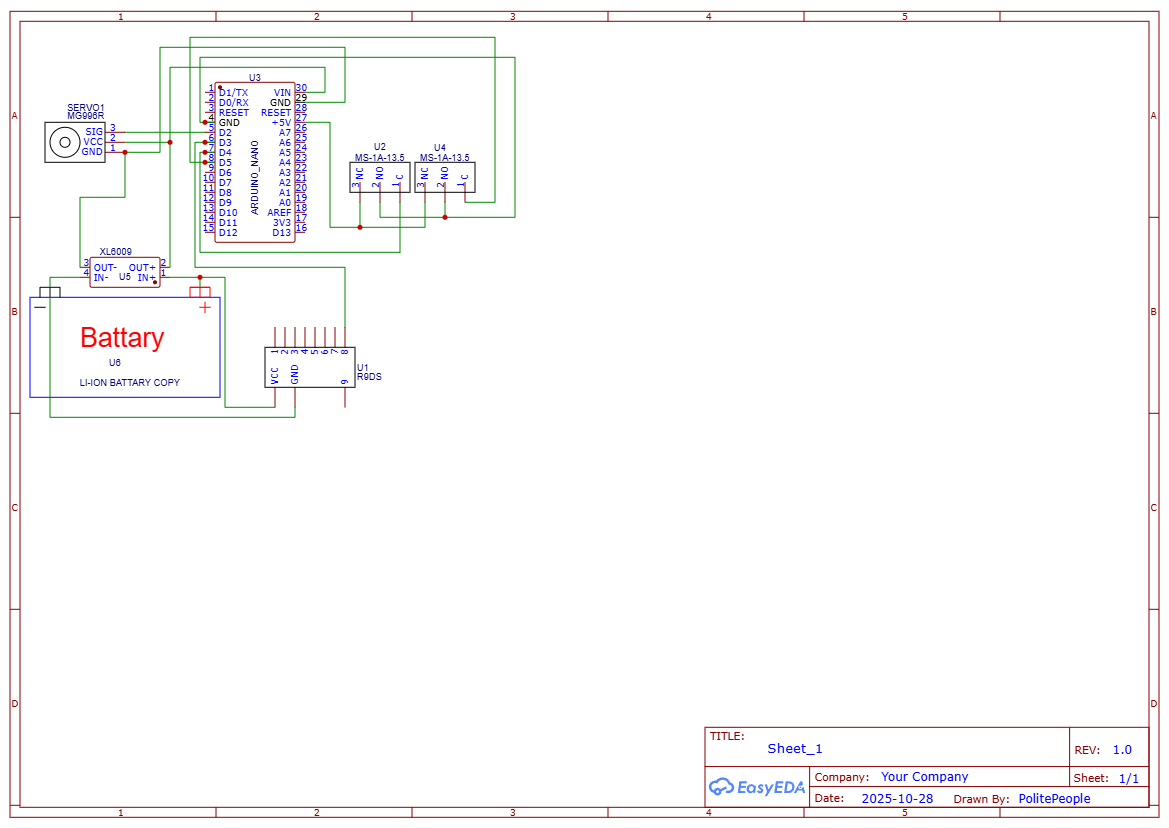Click the SIG pin of the servo
This screenshot has height=828, width=1169.
pyautogui.click(x=95, y=131)
